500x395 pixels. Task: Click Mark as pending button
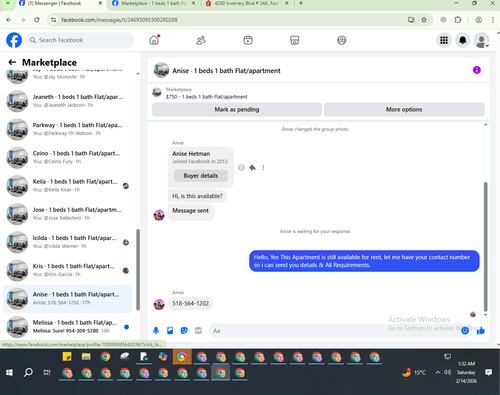tap(237, 109)
